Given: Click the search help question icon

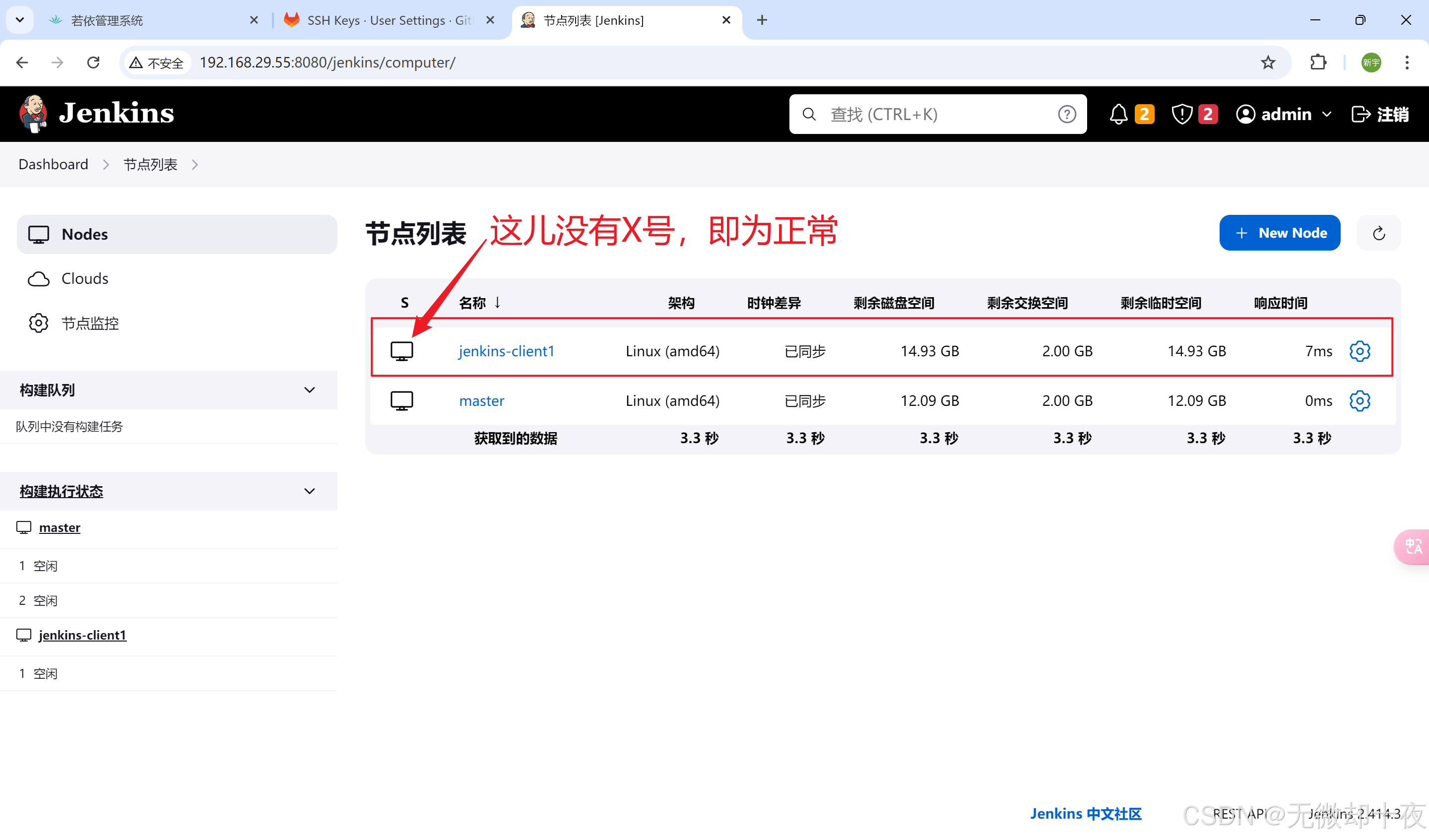Looking at the screenshot, I should tap(1067, 114).
